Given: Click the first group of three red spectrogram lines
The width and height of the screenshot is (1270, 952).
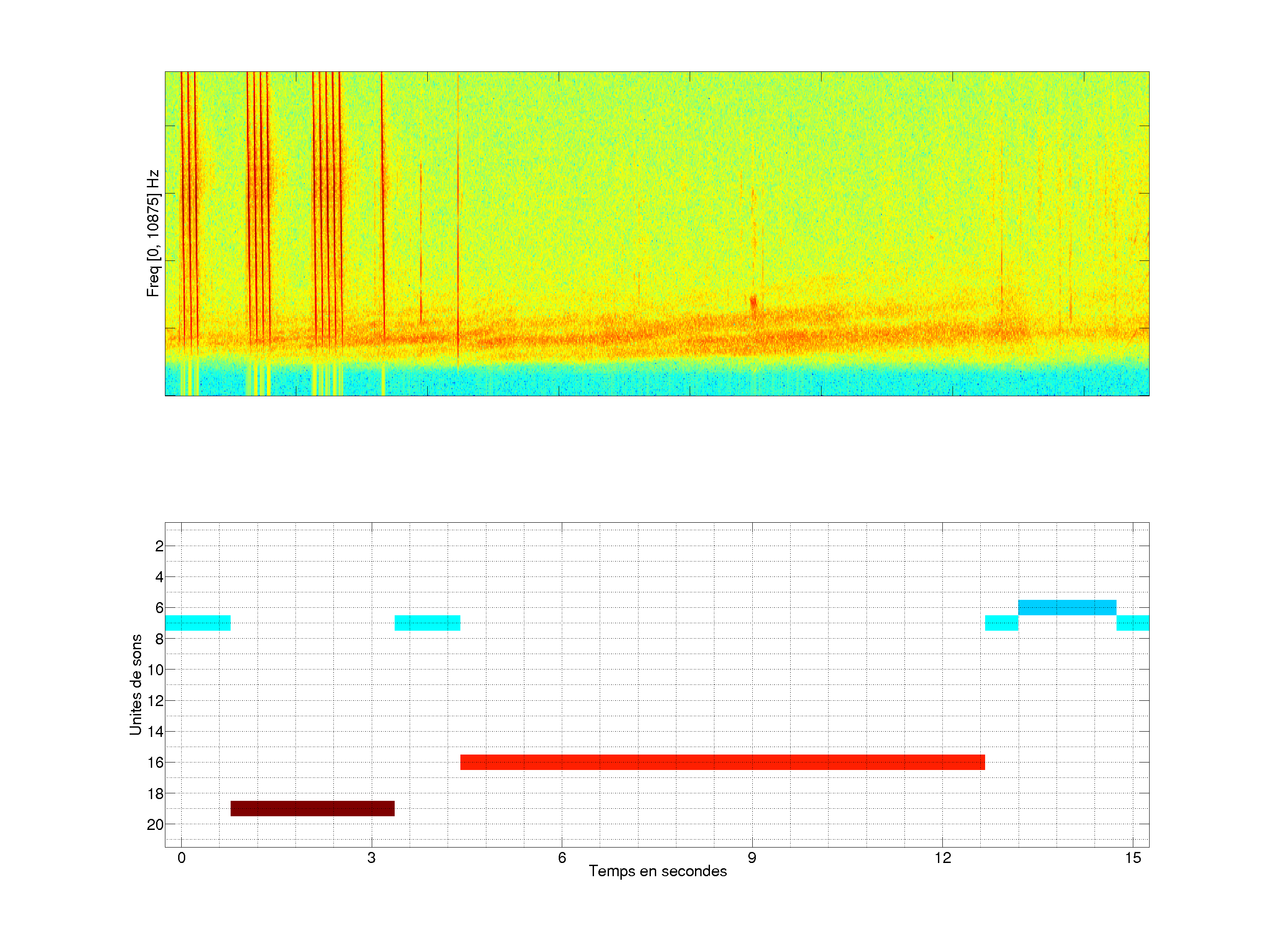Looking at the screenshot, I should pyautogui.click(x=189, y=201).
